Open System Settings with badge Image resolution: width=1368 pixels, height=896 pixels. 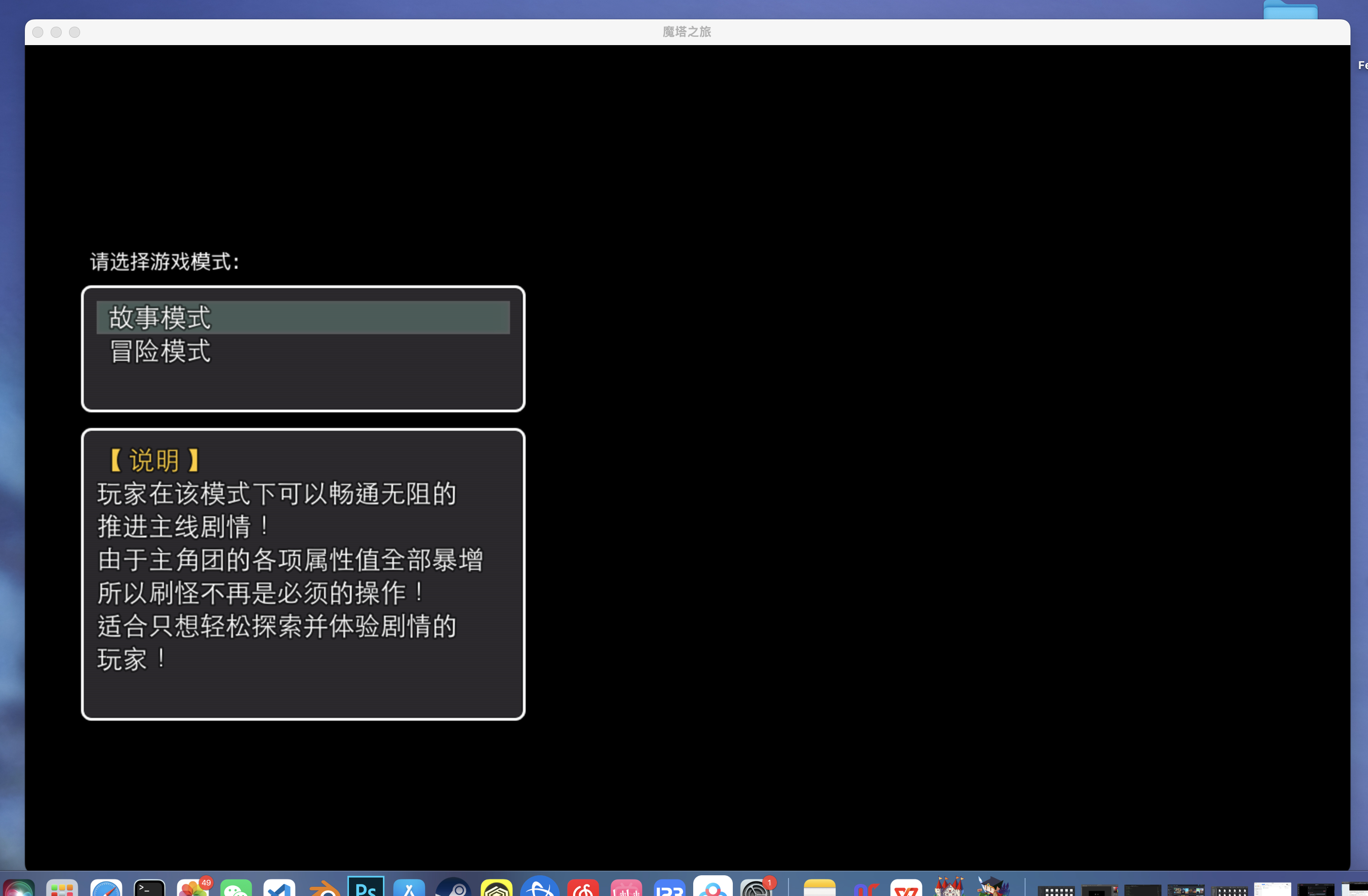756,888
